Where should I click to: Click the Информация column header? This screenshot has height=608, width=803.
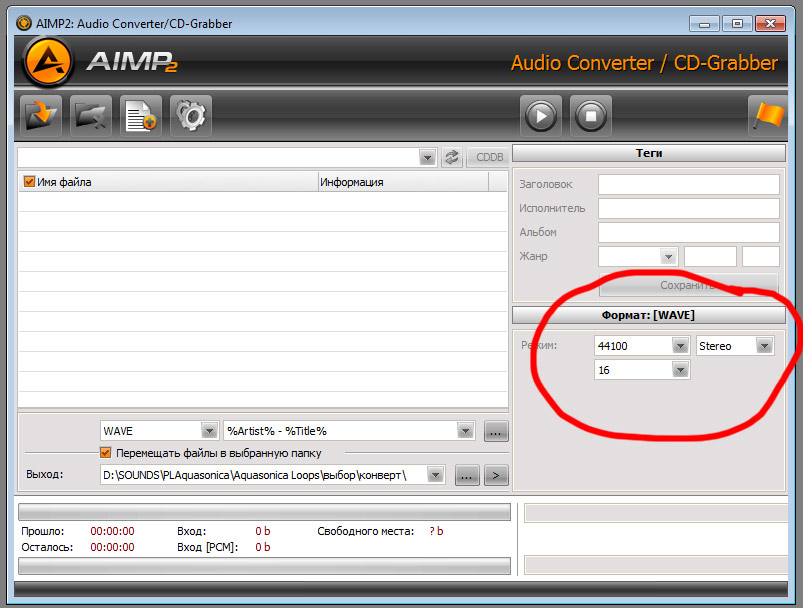pos(403,182)
